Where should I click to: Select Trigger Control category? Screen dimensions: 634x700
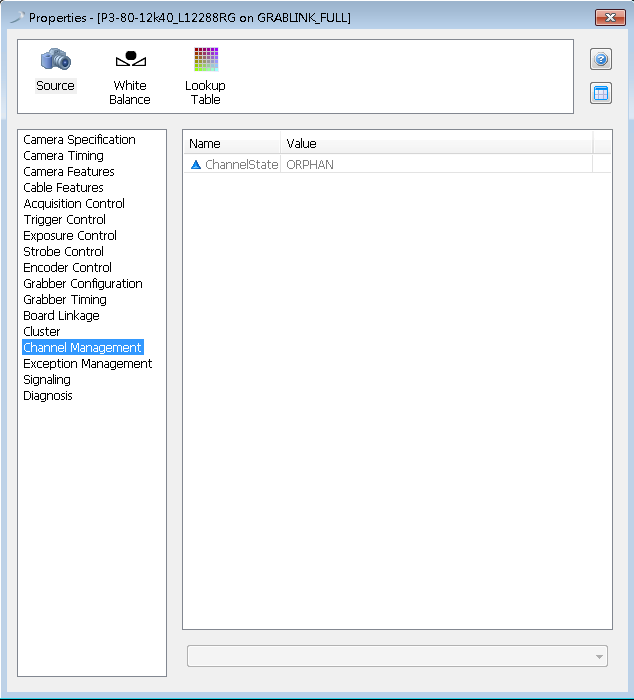65,220
